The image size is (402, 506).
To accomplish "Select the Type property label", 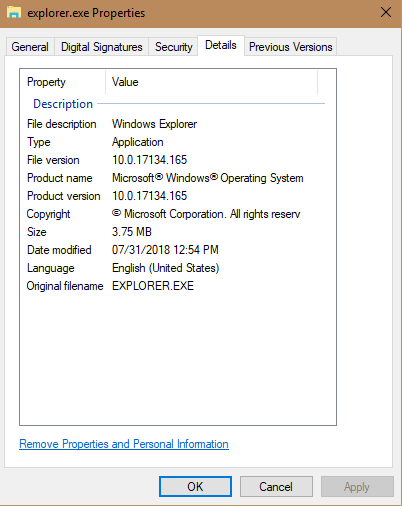I will pyautogui.click(x=39, y=142).
